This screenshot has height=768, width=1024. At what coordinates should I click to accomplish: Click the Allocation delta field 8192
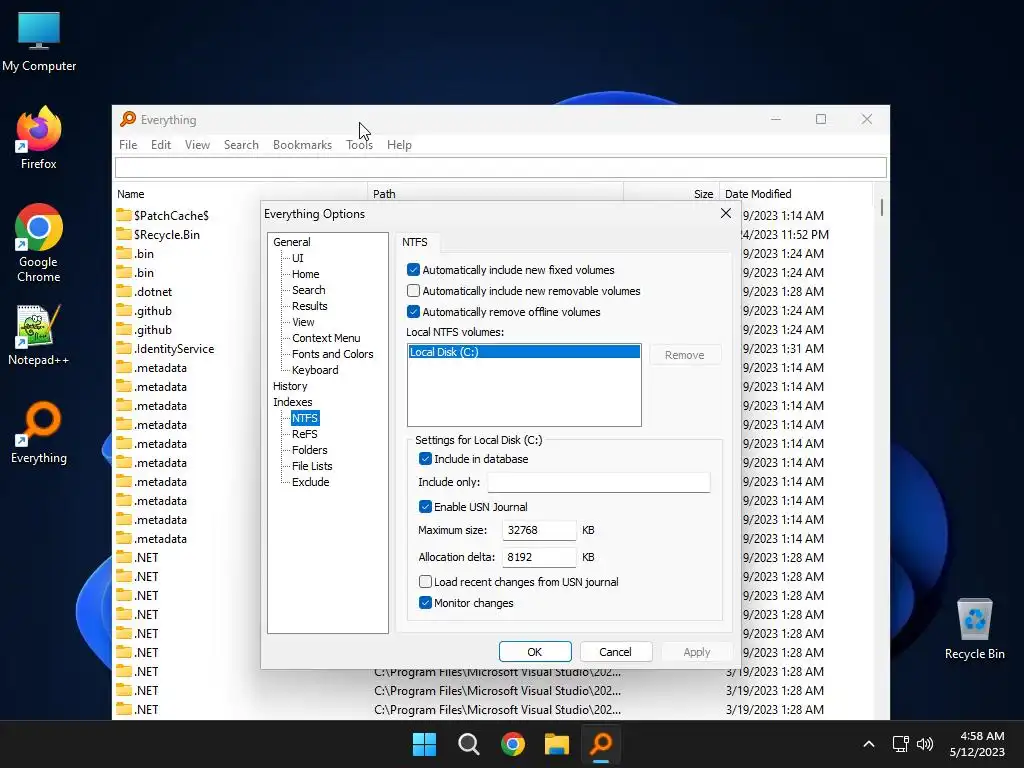point(539,557)
